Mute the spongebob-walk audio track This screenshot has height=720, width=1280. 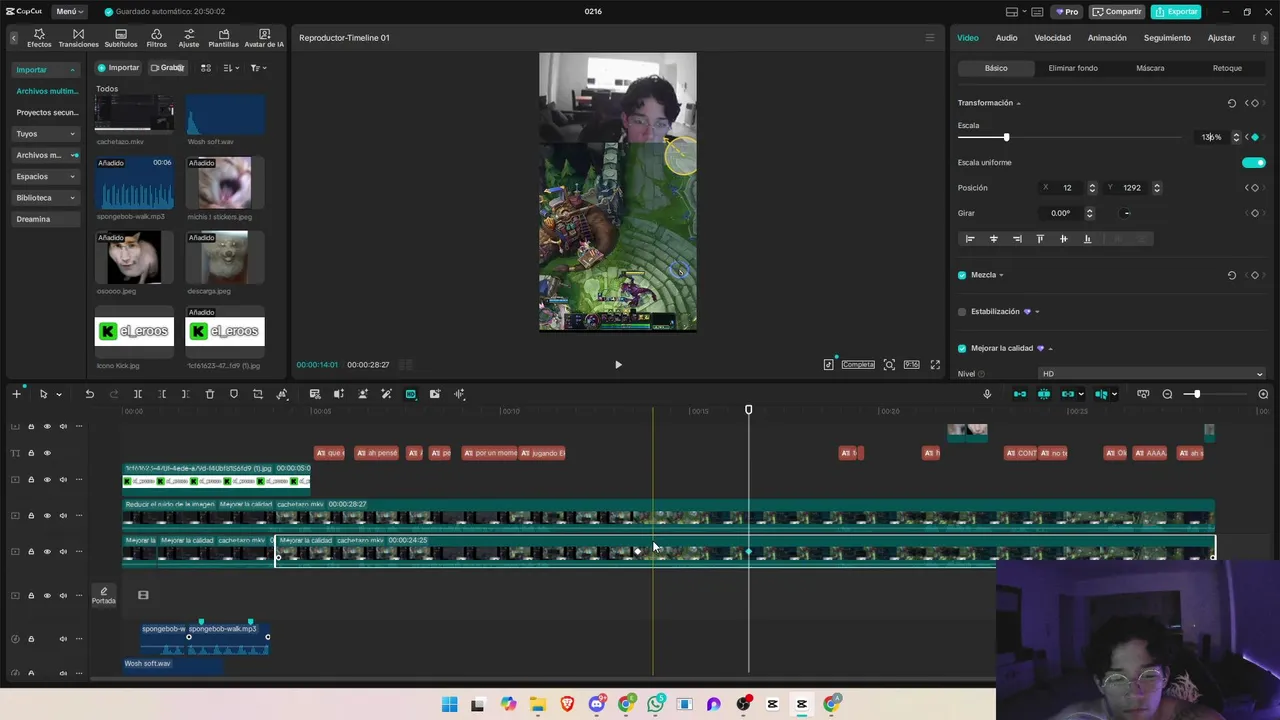click(63, 639)
